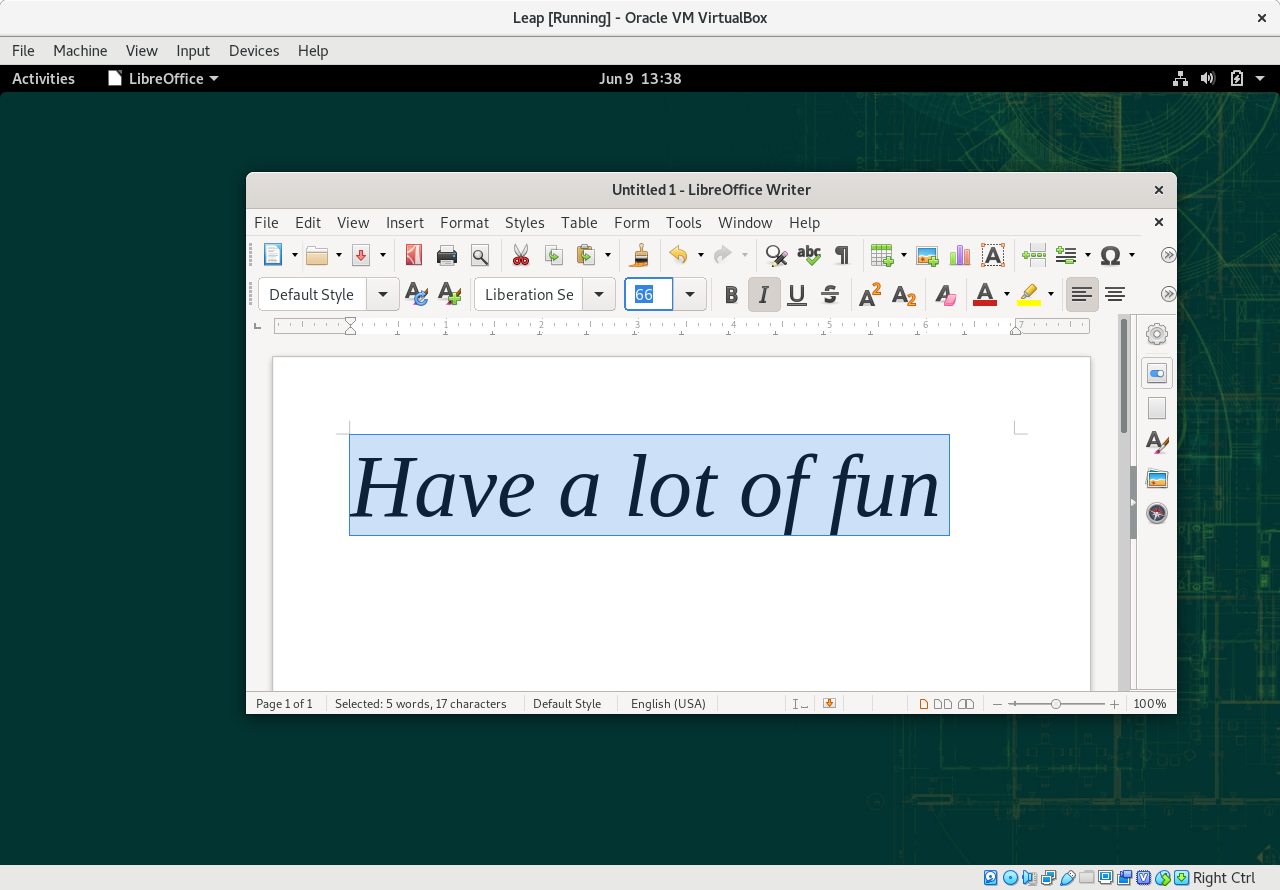Screen dimensions: 1280x890
Task: Open the Format menu
Action: [464, 223]
